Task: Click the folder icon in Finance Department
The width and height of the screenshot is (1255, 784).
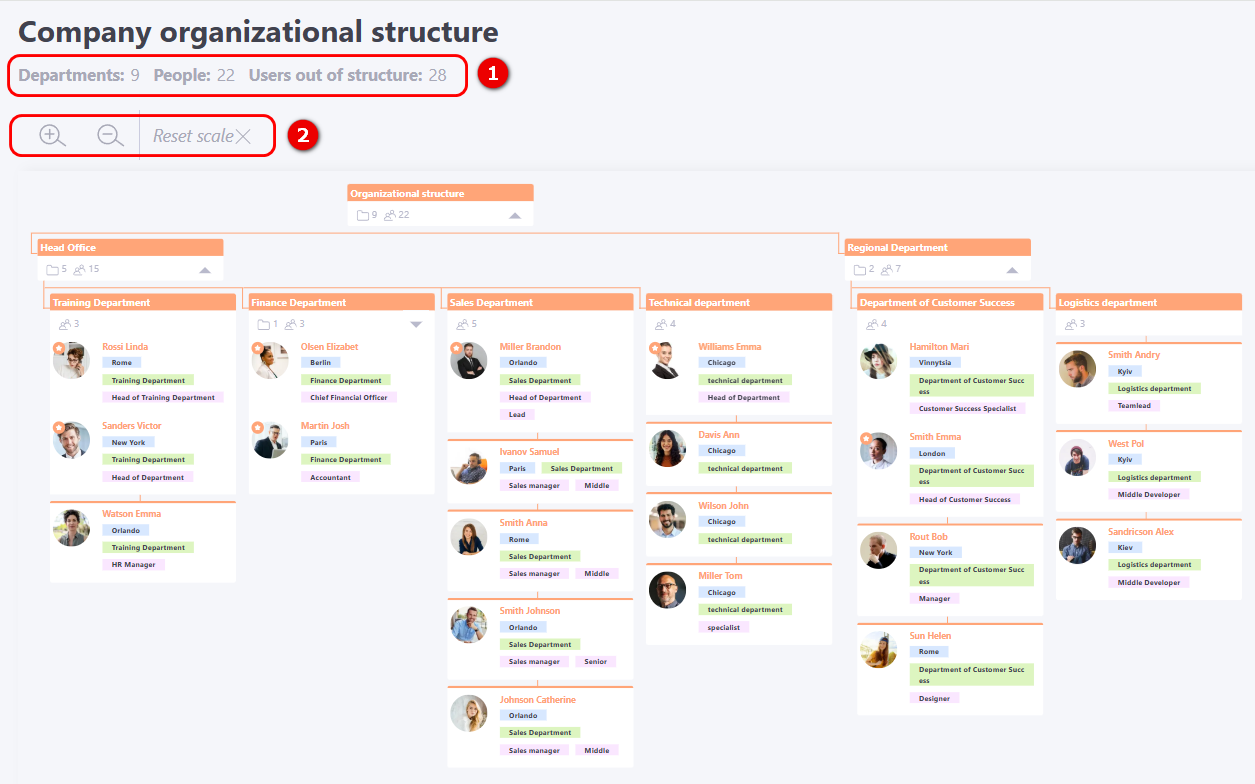Action: point(263,324)
